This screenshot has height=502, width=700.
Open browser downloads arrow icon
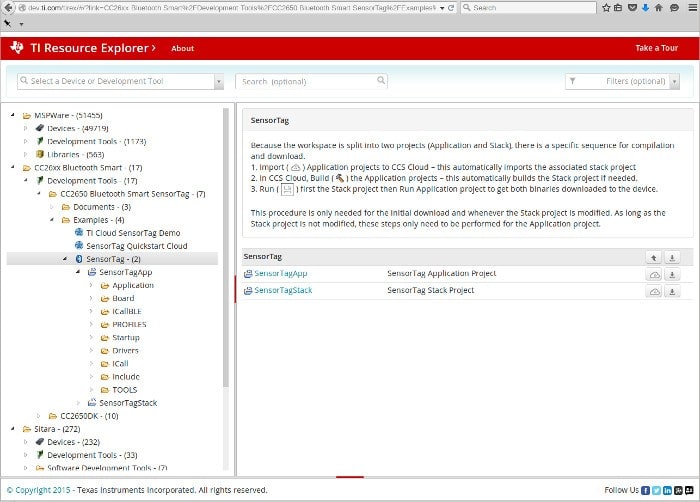pos(645,8)
